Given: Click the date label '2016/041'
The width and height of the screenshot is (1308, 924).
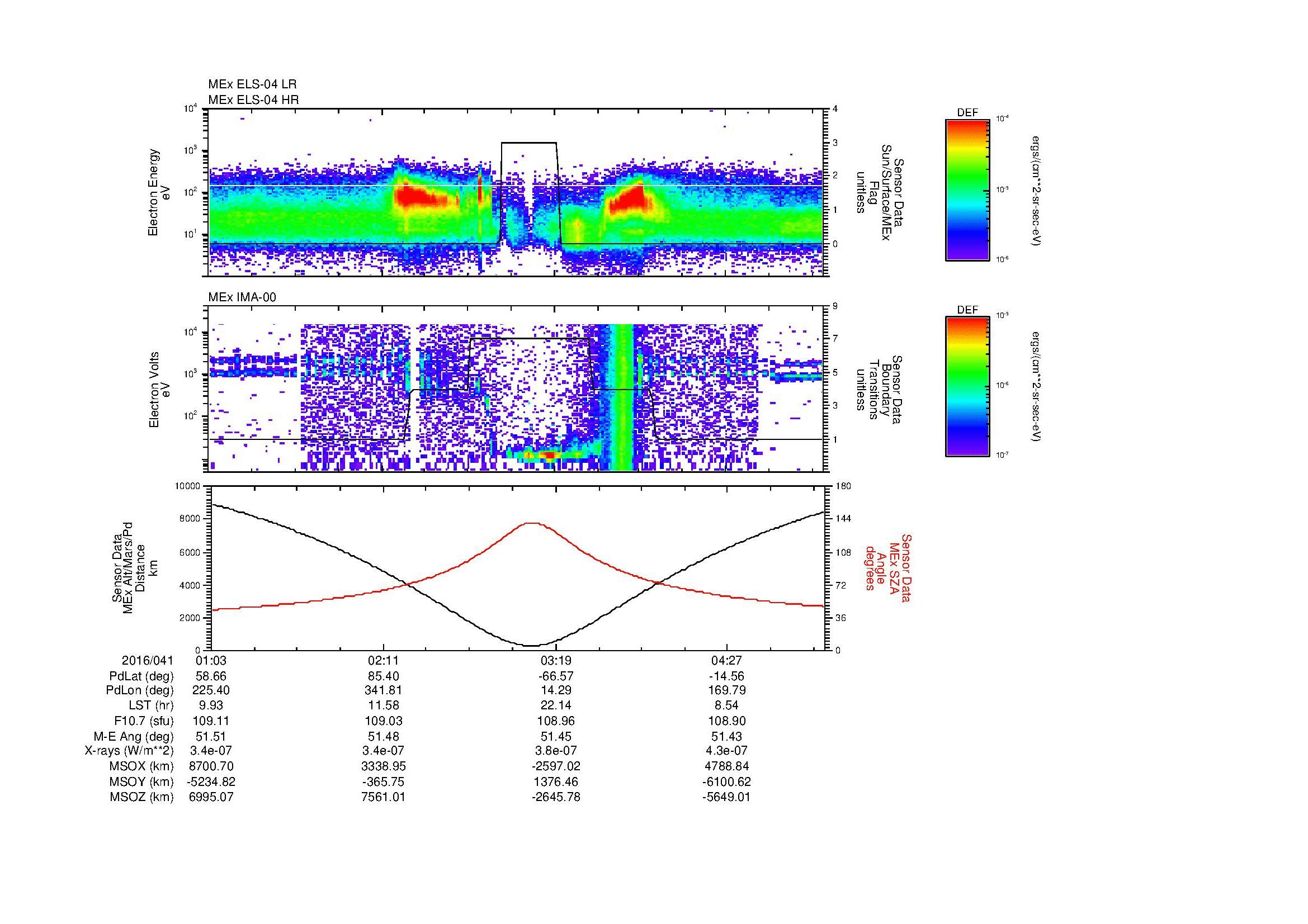Looking at the screenshot, I should point(148,660).
